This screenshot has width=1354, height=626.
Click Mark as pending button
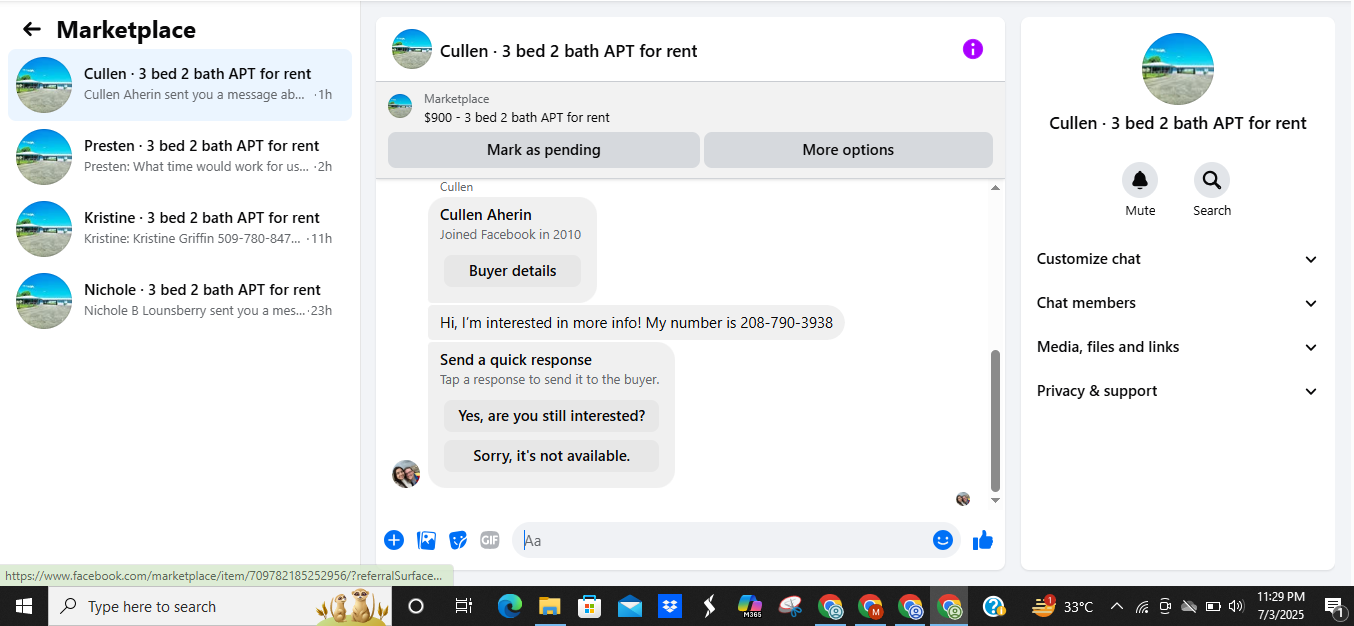[x=544, y=150]
